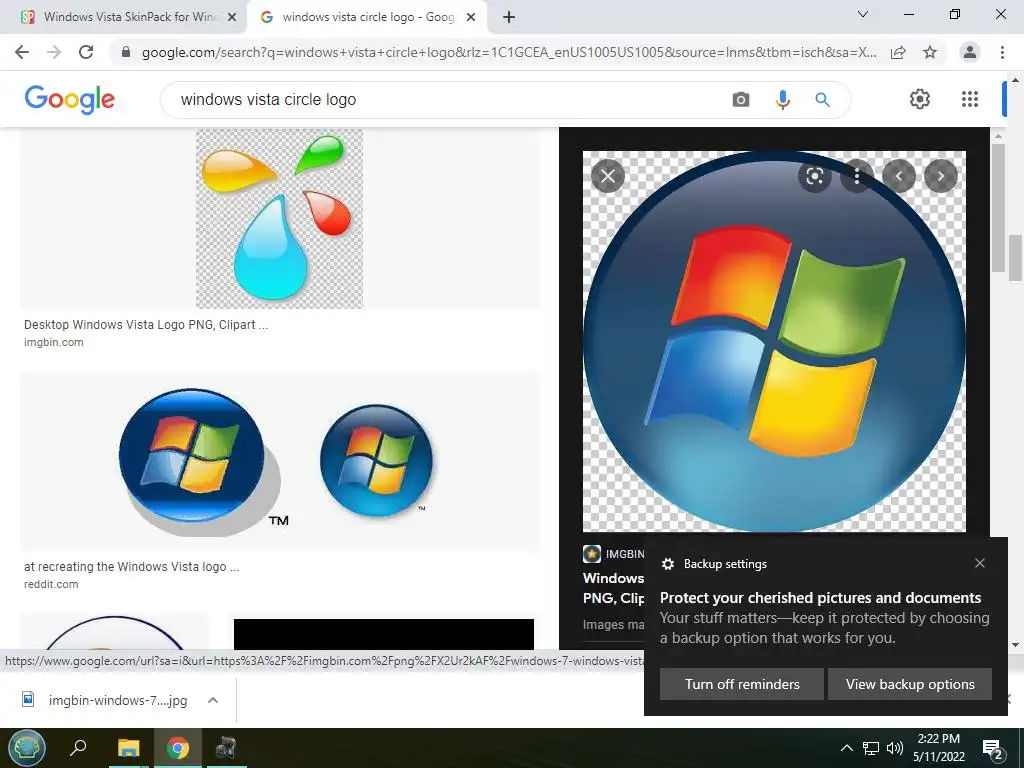The height and width of the screenshot is (768, 1024).
Task: Open the black image thumbnail
Action: click(384, 634)
